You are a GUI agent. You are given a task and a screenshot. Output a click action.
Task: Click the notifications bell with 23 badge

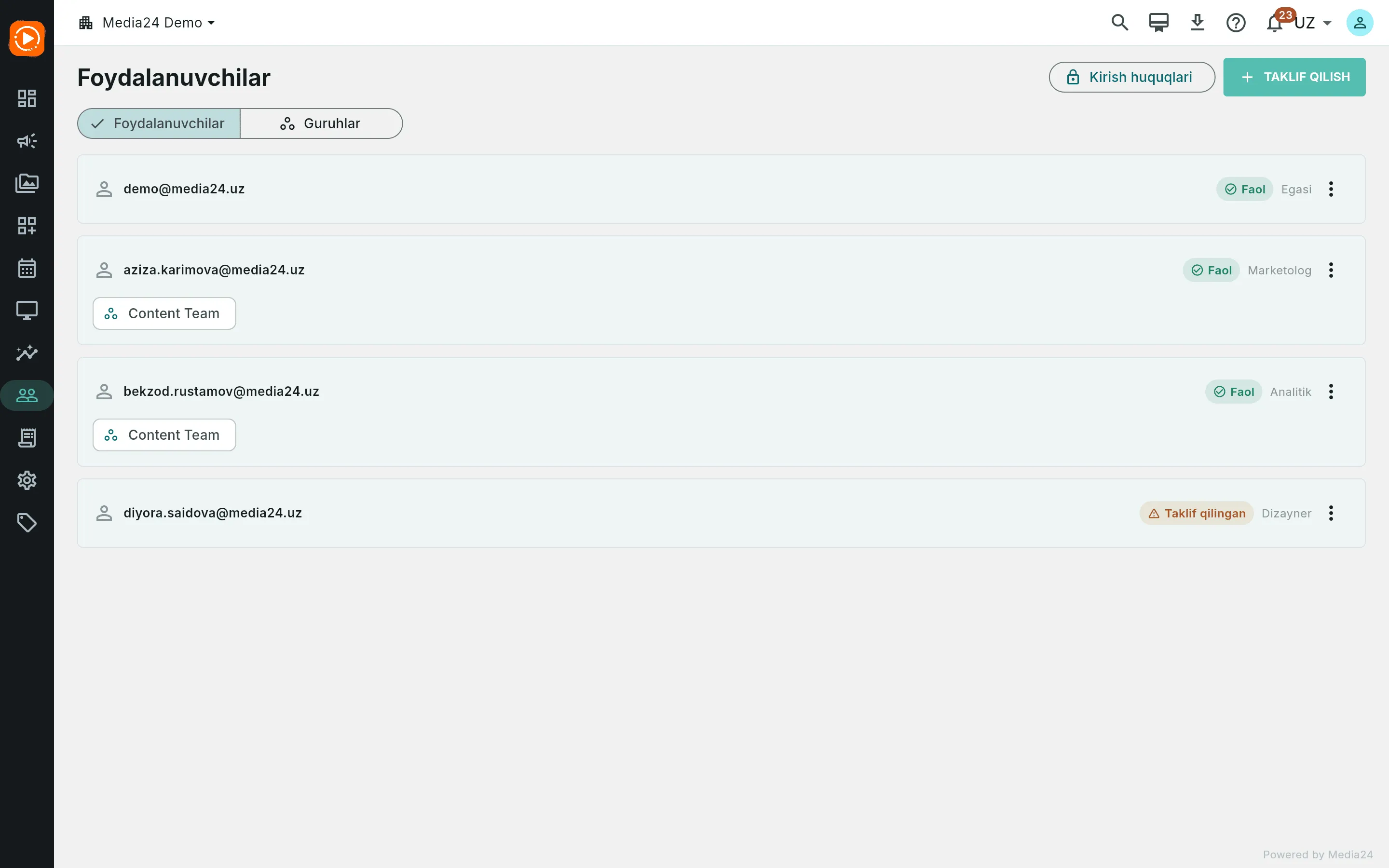tap(1275, 23)
